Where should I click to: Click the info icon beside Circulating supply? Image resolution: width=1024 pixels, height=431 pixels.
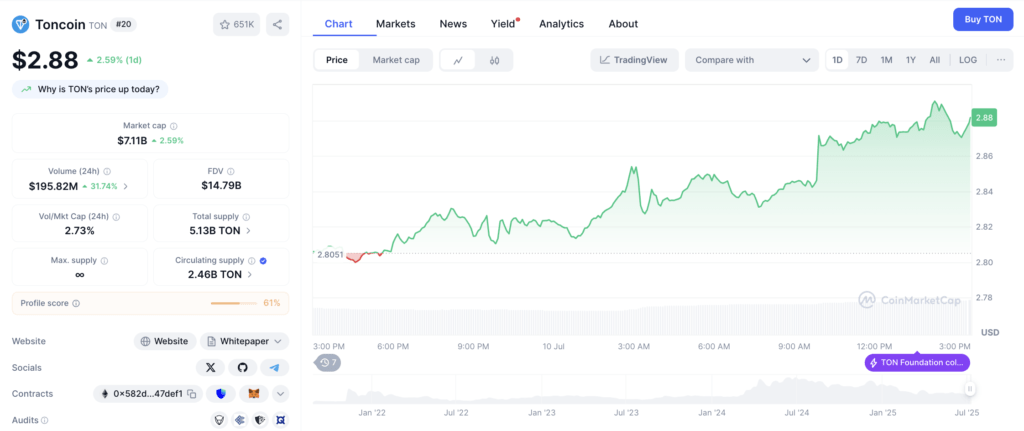click(251, 261)
